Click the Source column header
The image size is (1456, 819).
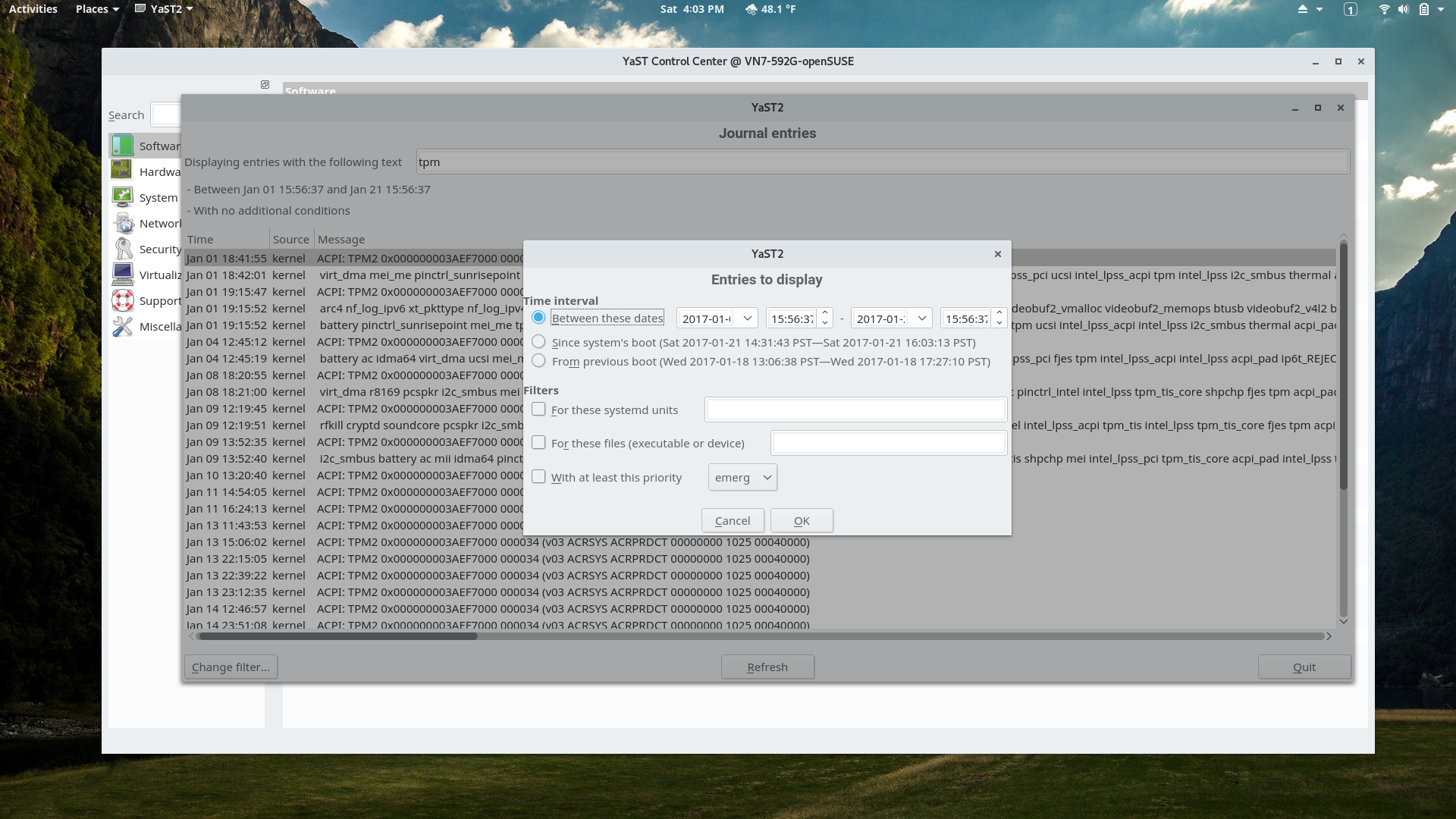pos(292,239)
